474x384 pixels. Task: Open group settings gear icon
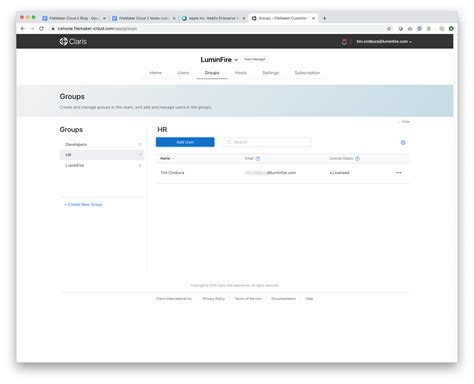[x=403, y=143]
